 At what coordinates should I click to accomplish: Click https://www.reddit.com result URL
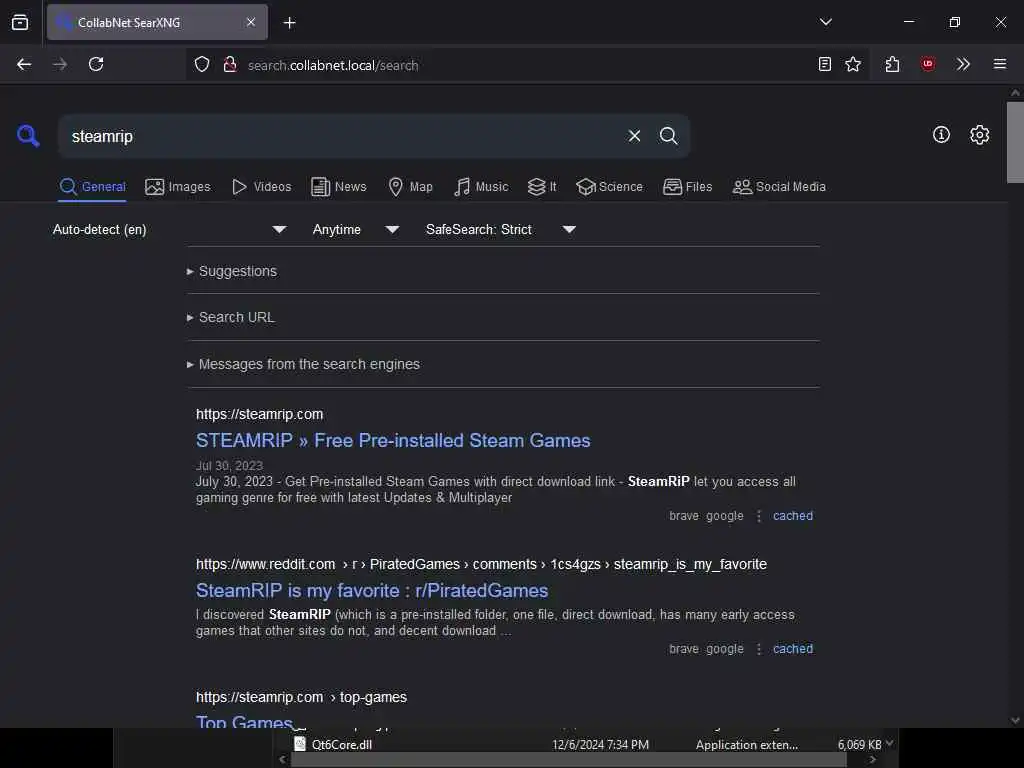(x=481, y=564)
